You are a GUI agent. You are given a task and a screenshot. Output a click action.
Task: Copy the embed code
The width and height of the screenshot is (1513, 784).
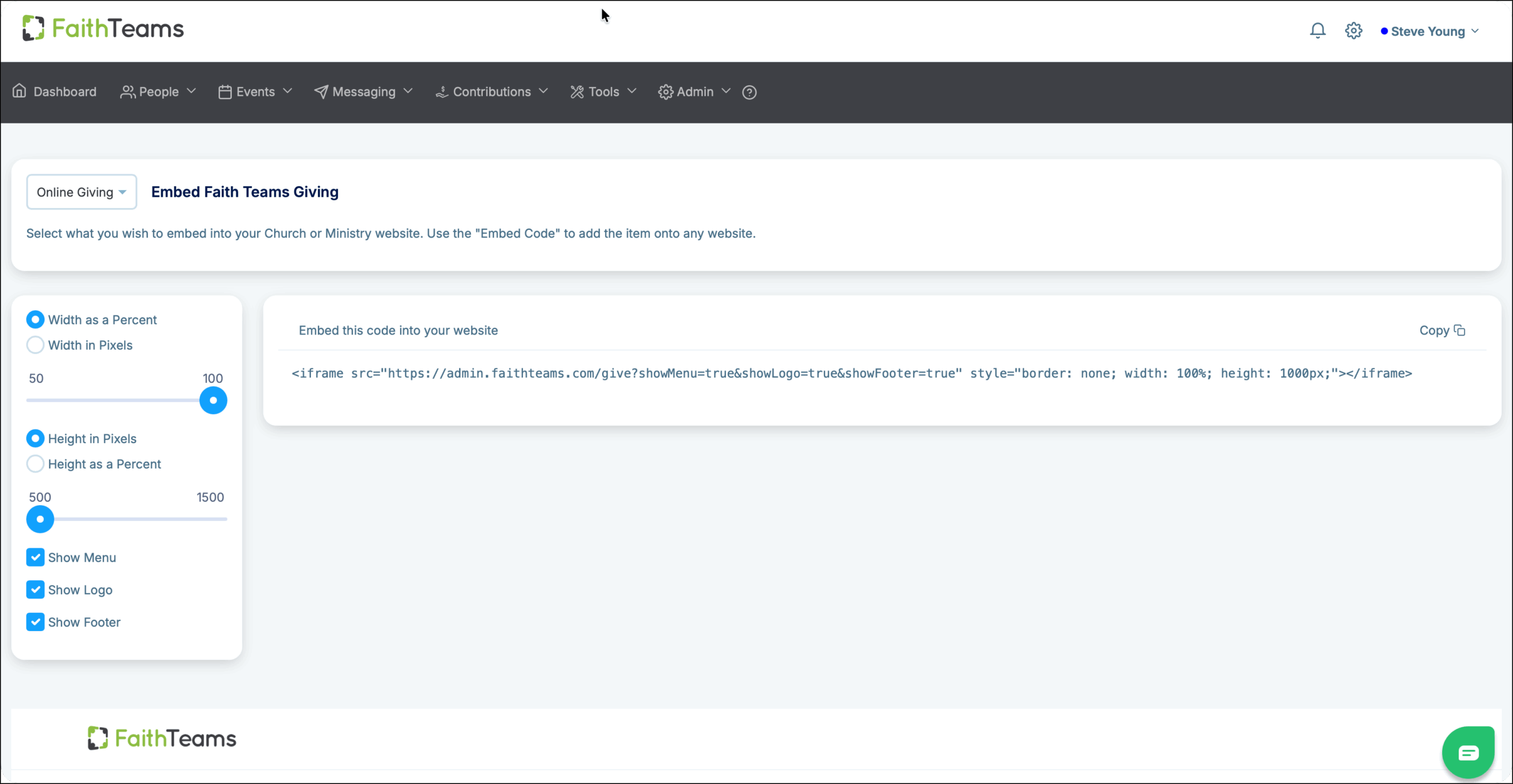tap(1442, 330)
